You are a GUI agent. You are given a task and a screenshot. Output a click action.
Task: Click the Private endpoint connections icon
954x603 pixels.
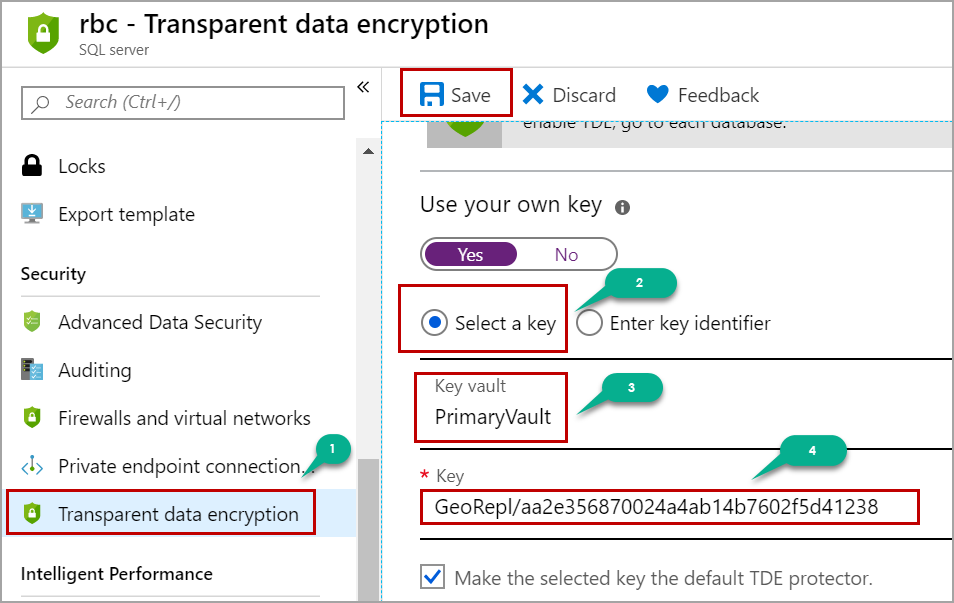click(32, 466)
